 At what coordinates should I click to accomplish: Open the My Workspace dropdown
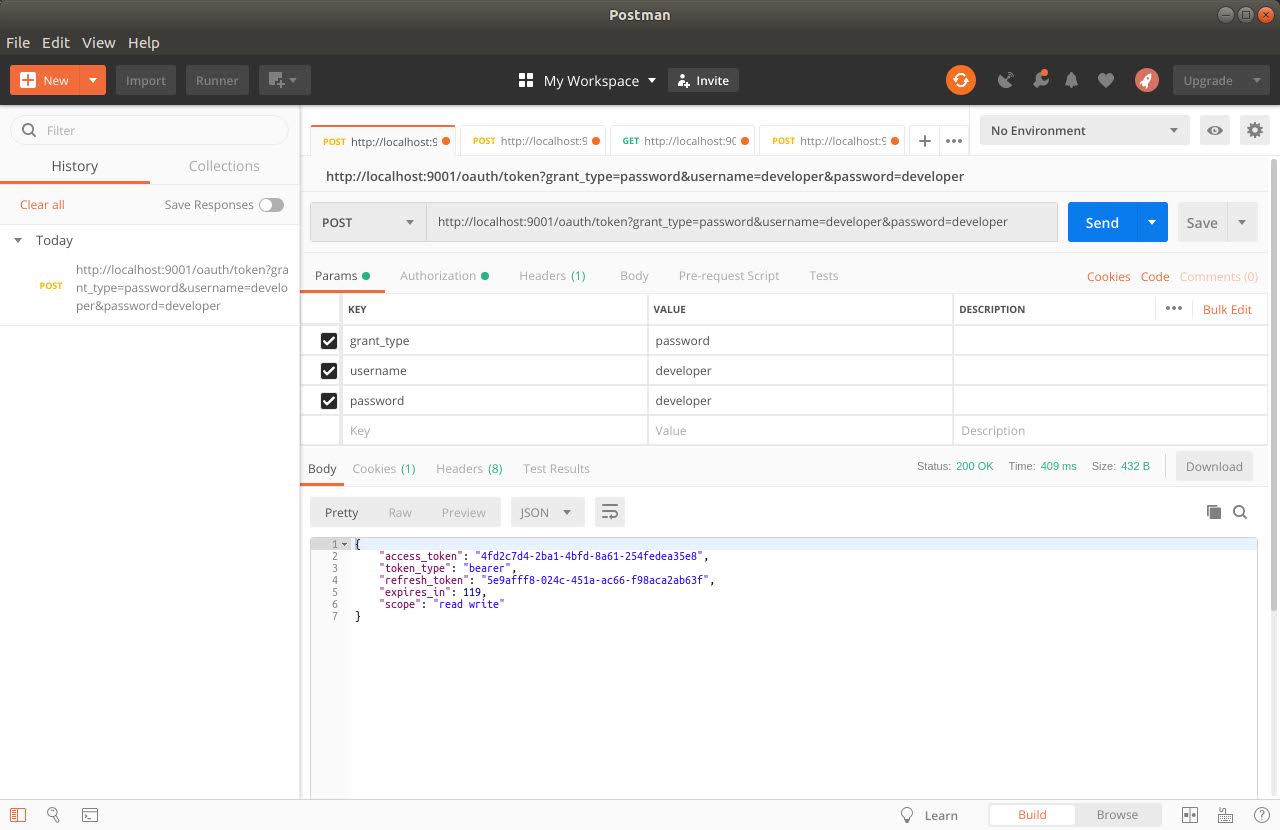(600, 80)
